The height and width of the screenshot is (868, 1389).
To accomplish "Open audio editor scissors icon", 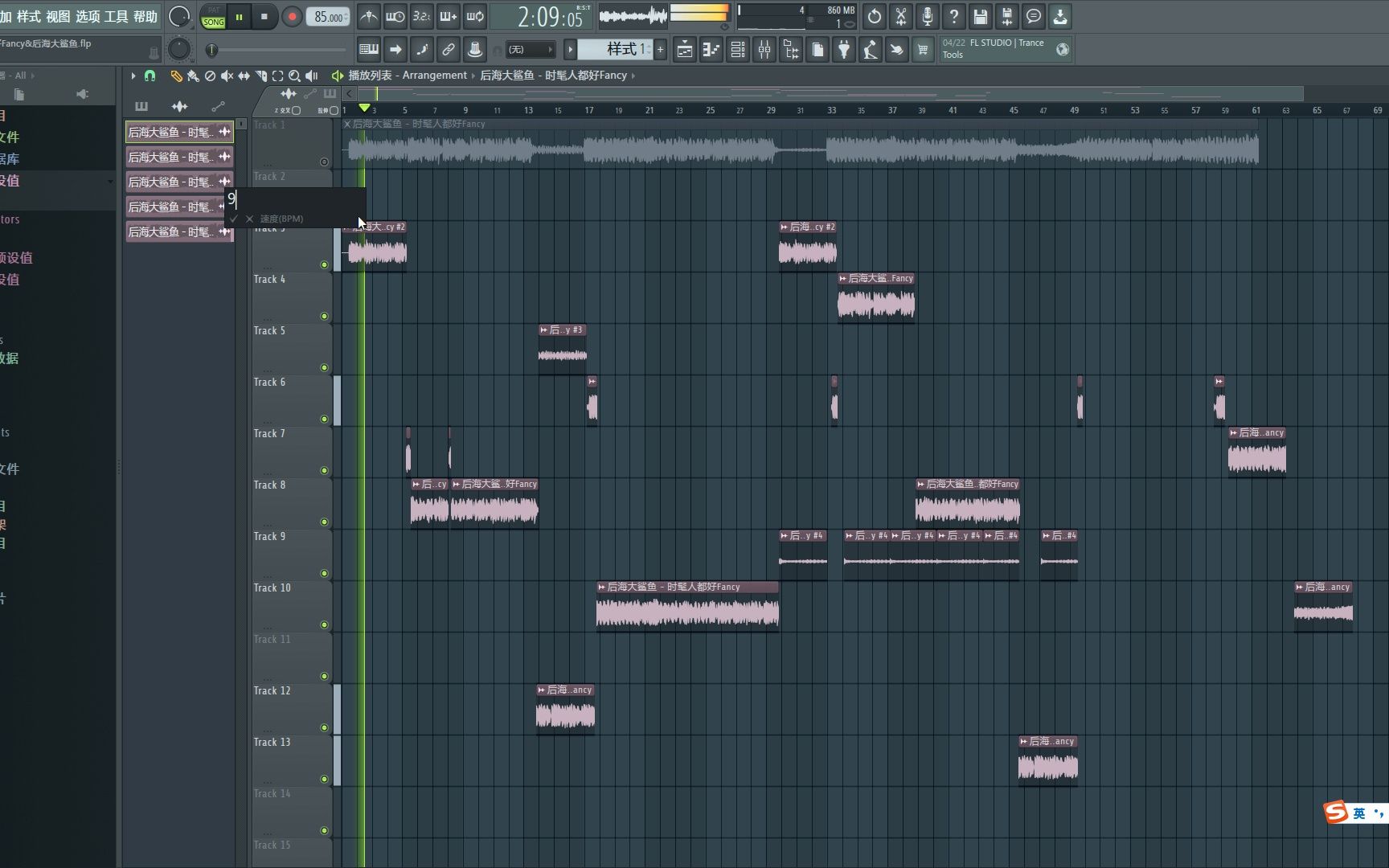I will pos(901,16).
